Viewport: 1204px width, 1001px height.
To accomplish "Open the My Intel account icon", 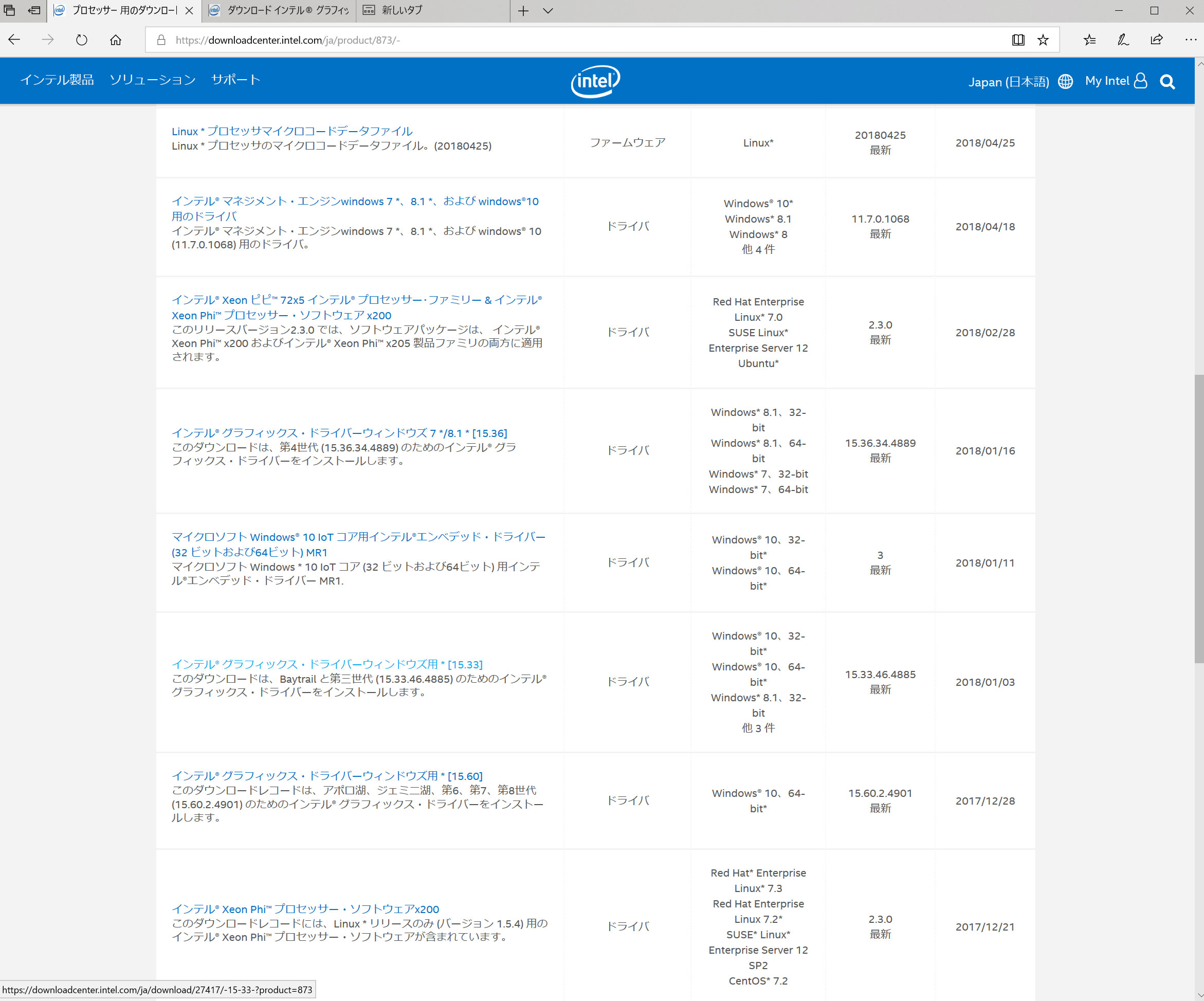I will pos(1140,81).
